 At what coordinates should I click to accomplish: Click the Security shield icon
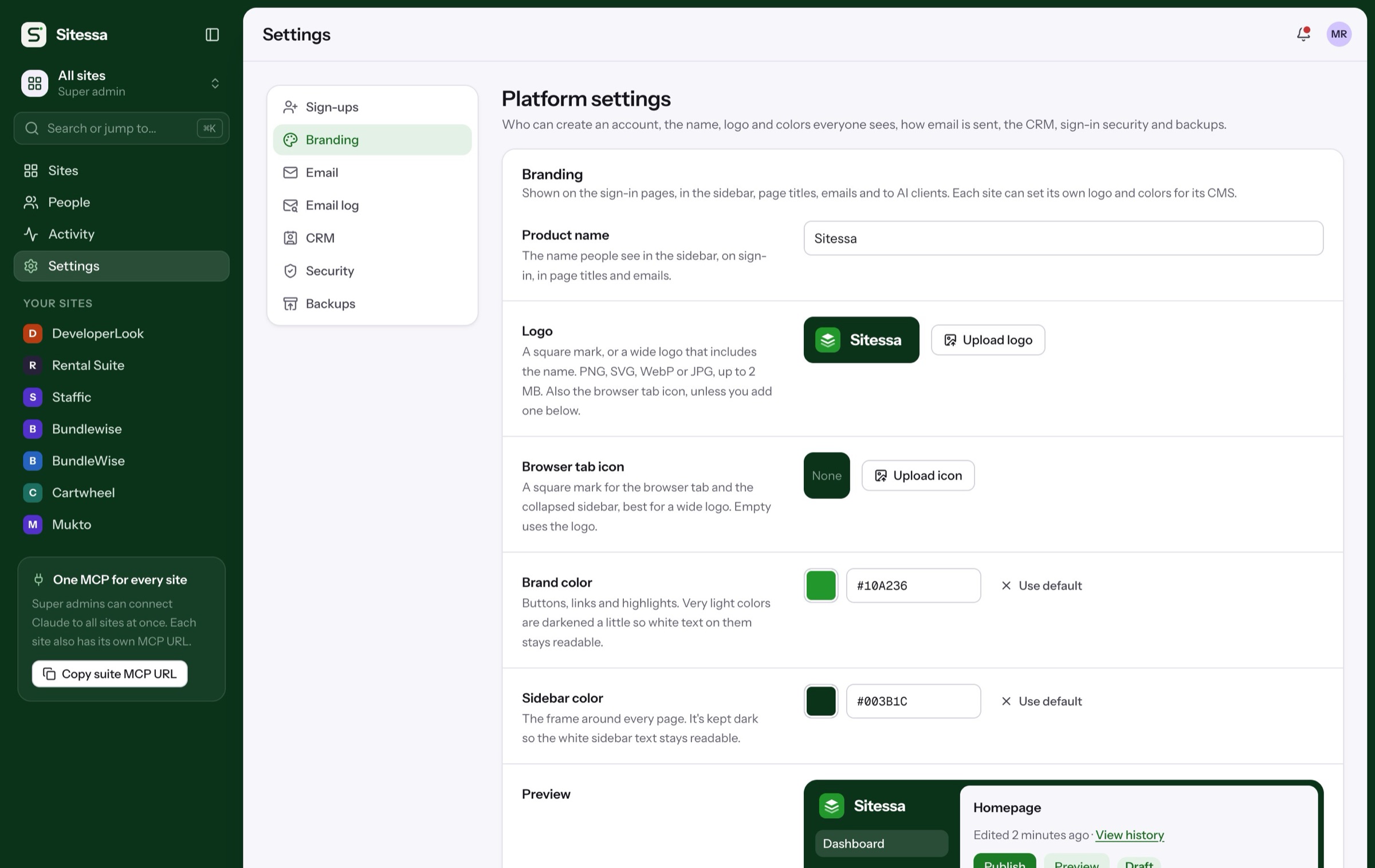[x=290, y=270]
